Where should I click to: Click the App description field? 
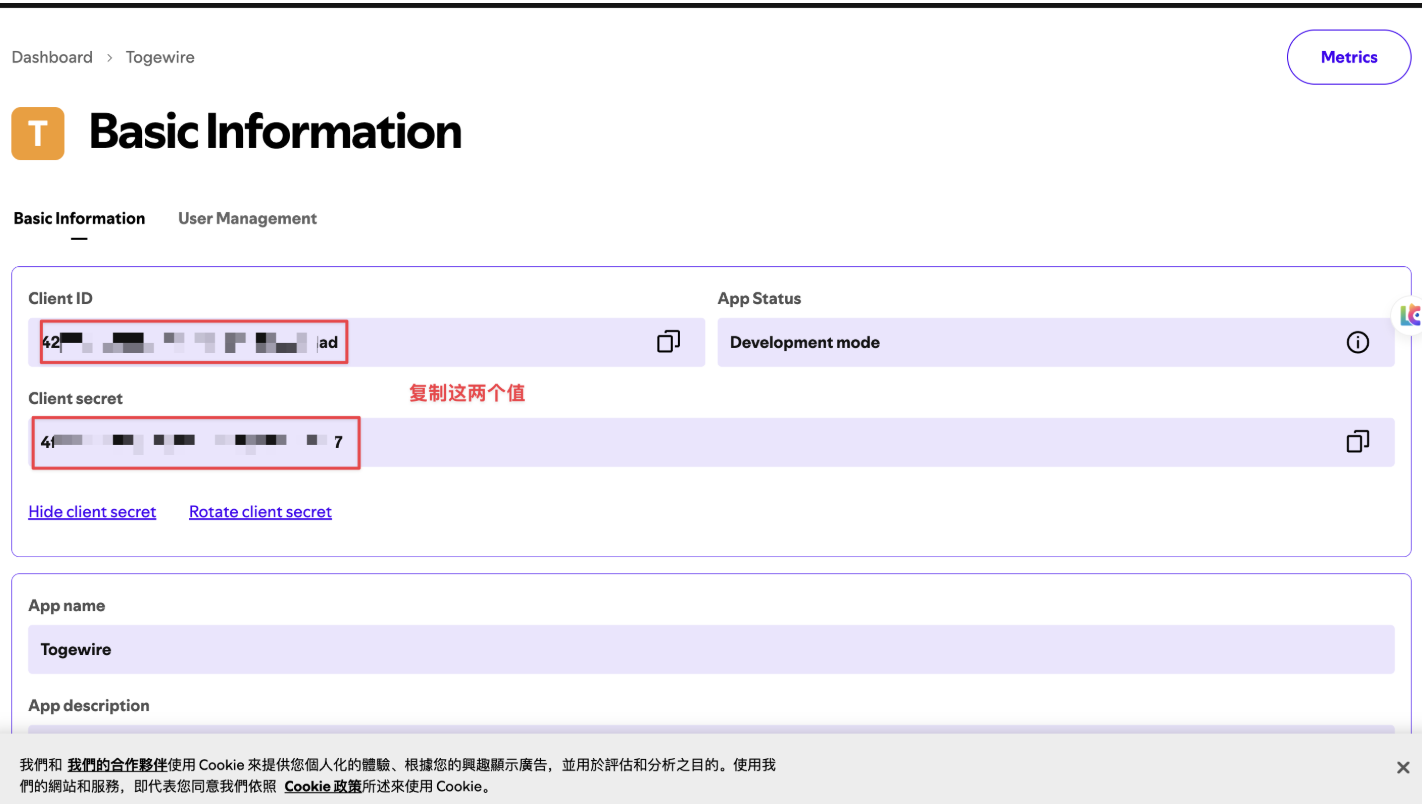pyautogui.click(x=711, y=733)
